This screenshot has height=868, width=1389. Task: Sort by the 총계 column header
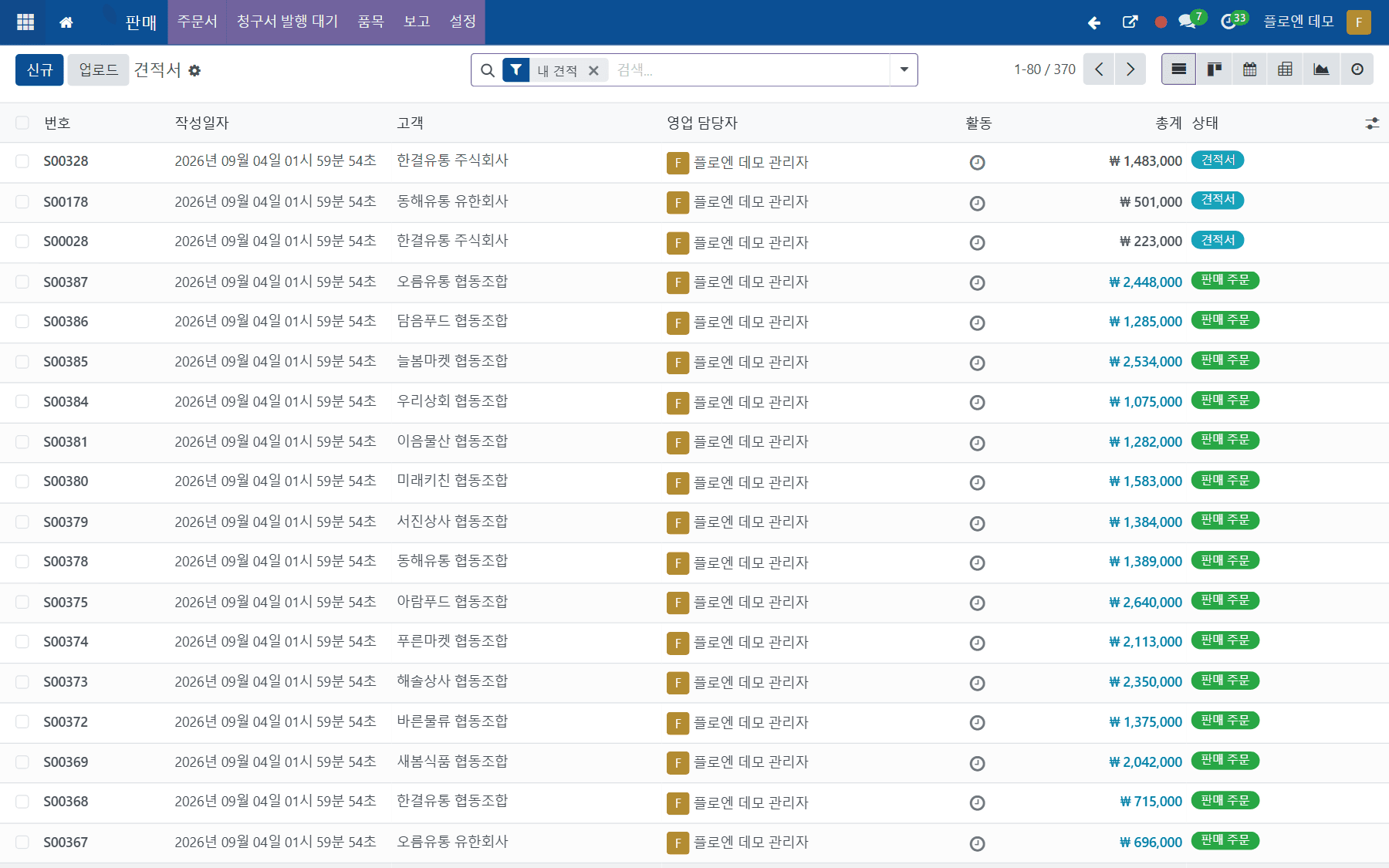pos(1168,123)
